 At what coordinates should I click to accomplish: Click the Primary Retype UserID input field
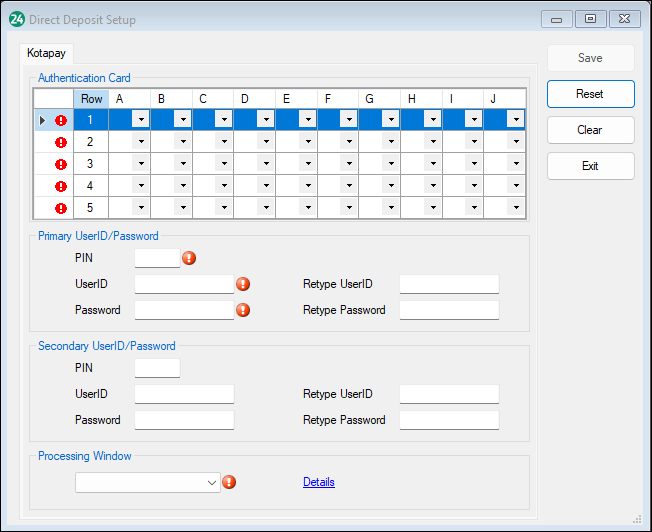pos(449,284)
